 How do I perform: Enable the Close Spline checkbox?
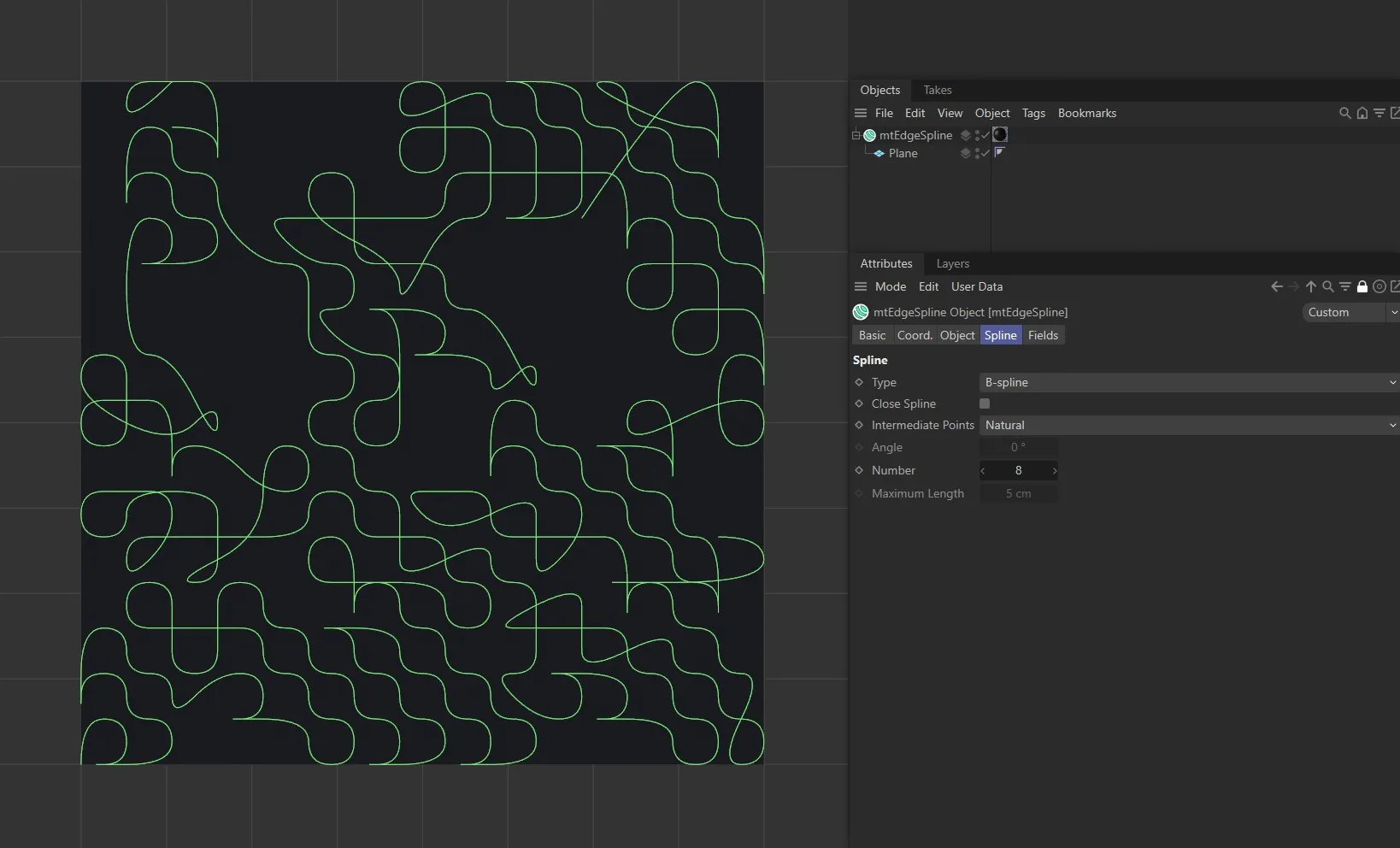coord(985,403)
